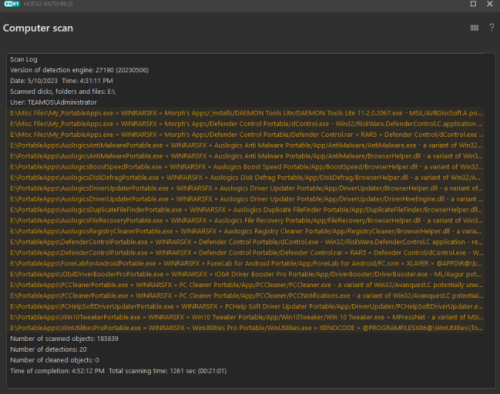
Task: Select the WinUtilitiesProPortable.exe detection row
Action: point(246,328)
